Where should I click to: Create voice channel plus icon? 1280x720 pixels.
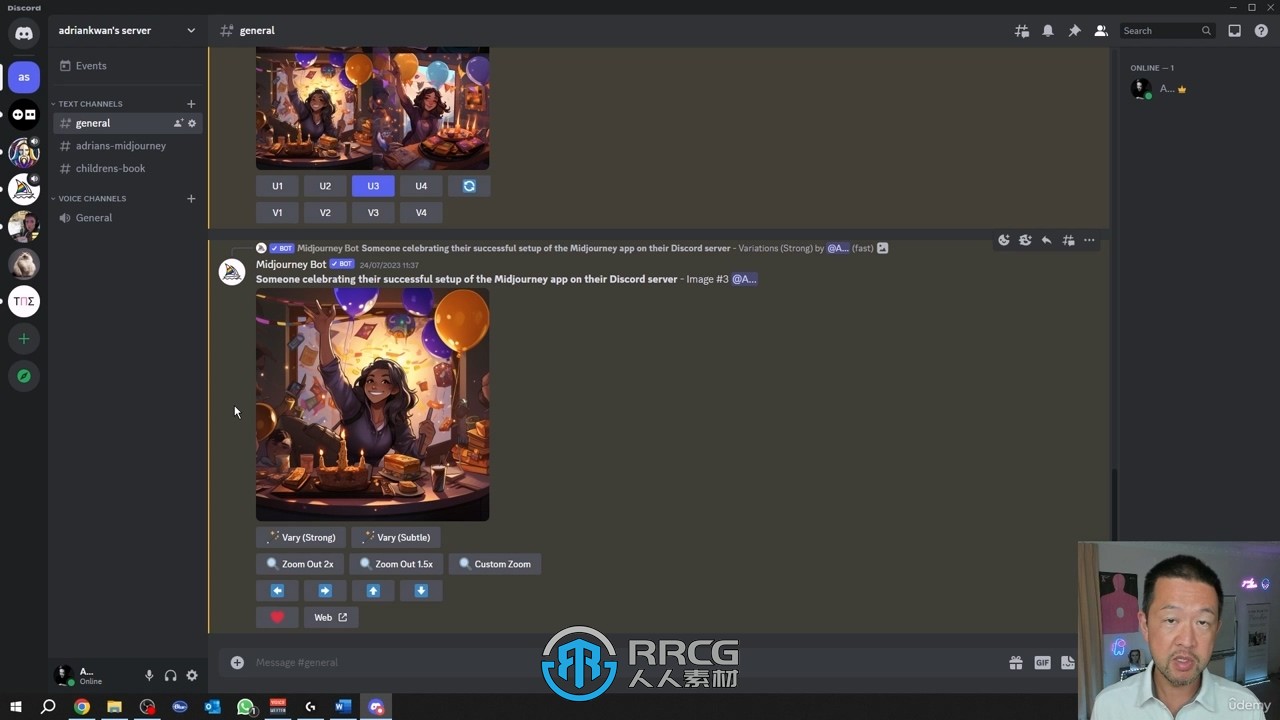coord(191,199)
